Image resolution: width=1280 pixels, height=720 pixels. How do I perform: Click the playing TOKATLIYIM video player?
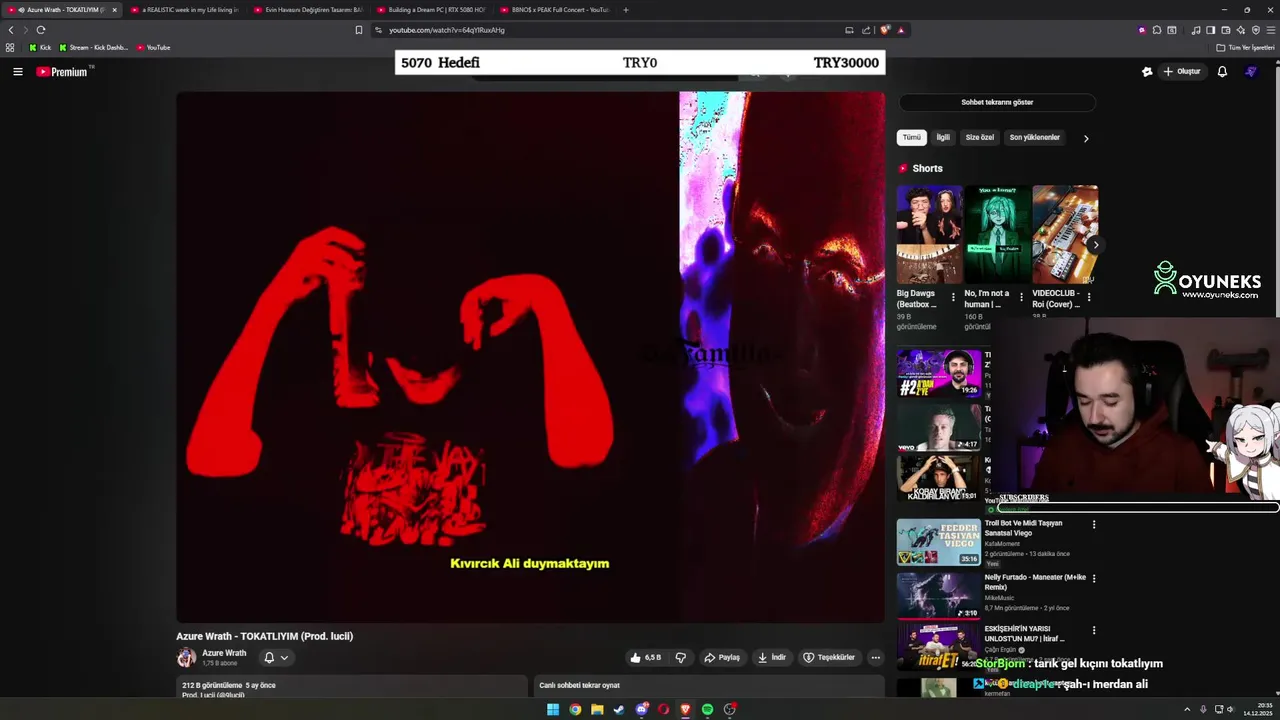(530, 357)
